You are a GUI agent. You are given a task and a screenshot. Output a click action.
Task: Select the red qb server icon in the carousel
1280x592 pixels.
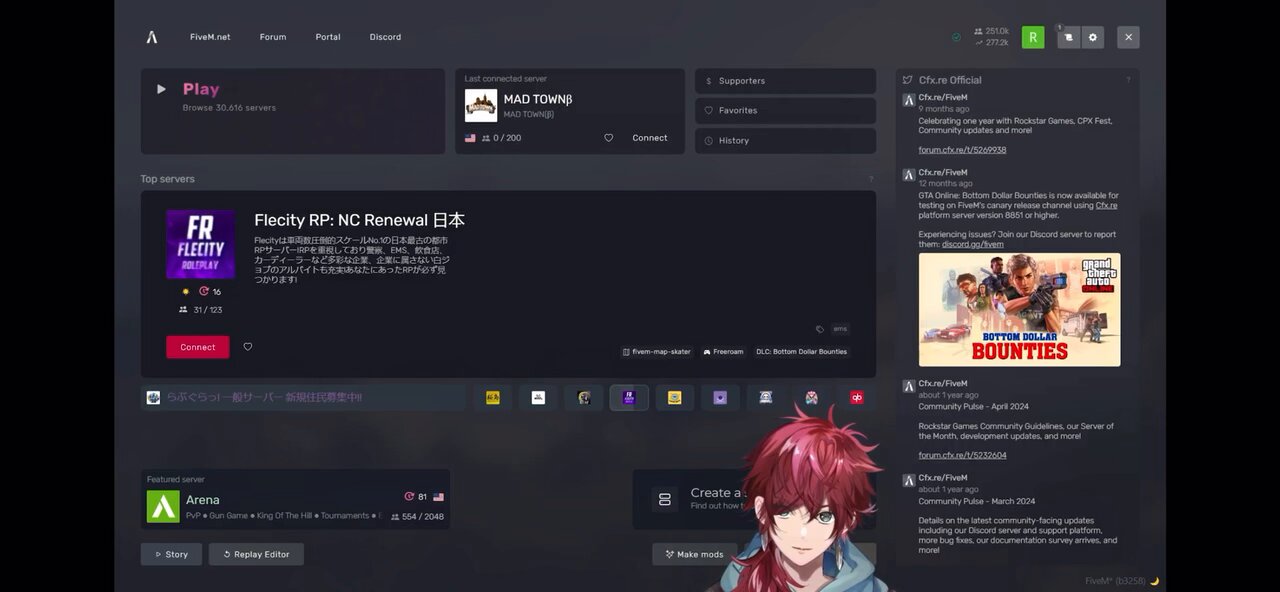click(857, 397)
